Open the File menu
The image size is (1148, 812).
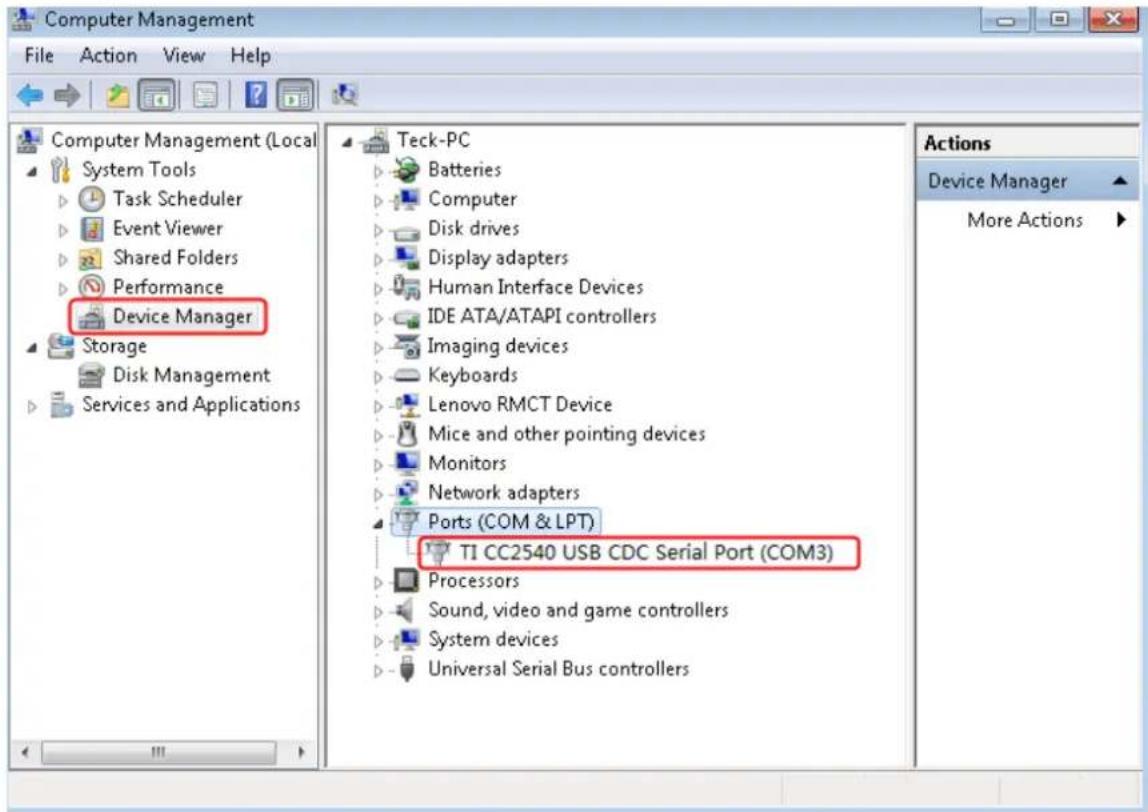tap(39, 56)
